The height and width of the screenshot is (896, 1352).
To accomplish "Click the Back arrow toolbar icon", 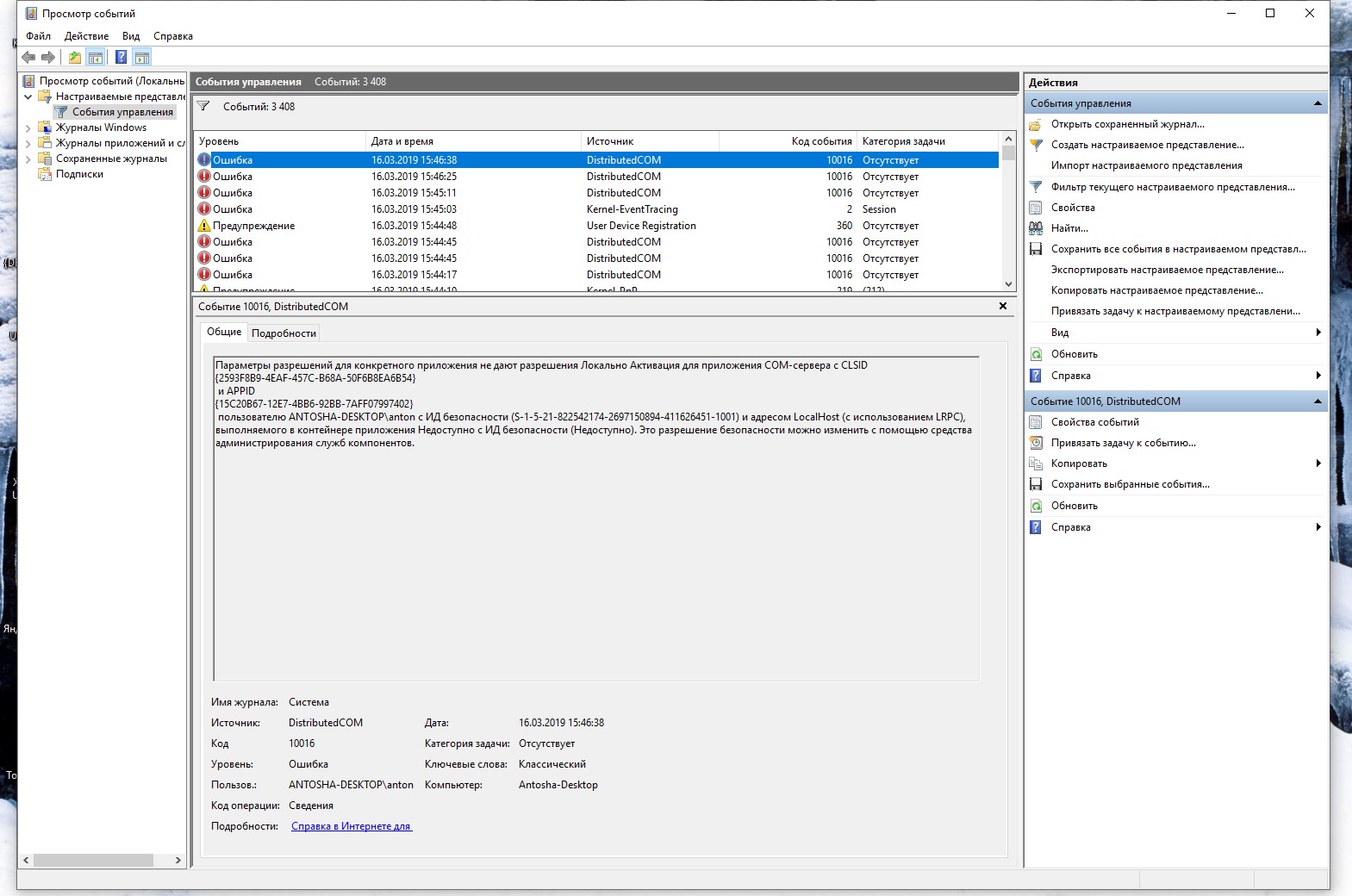I will tap(28, 58).
